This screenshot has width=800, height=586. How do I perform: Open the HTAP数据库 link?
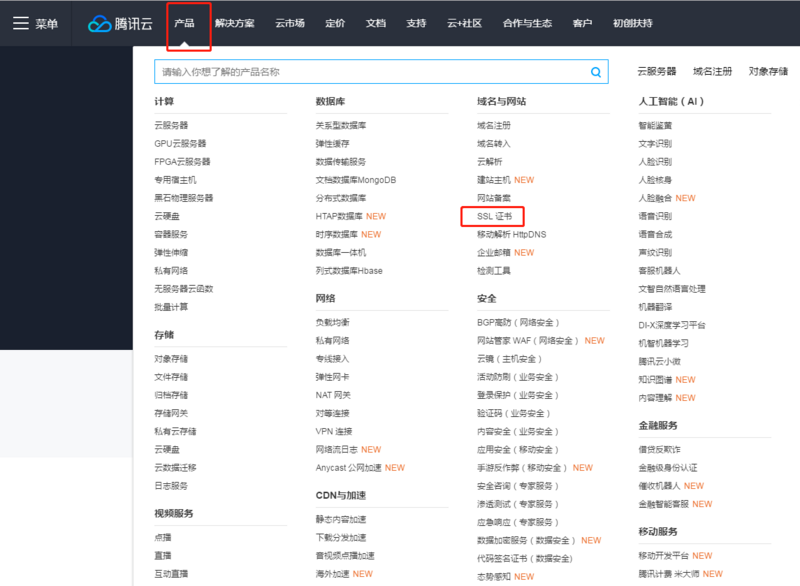[x=339, y=216]
